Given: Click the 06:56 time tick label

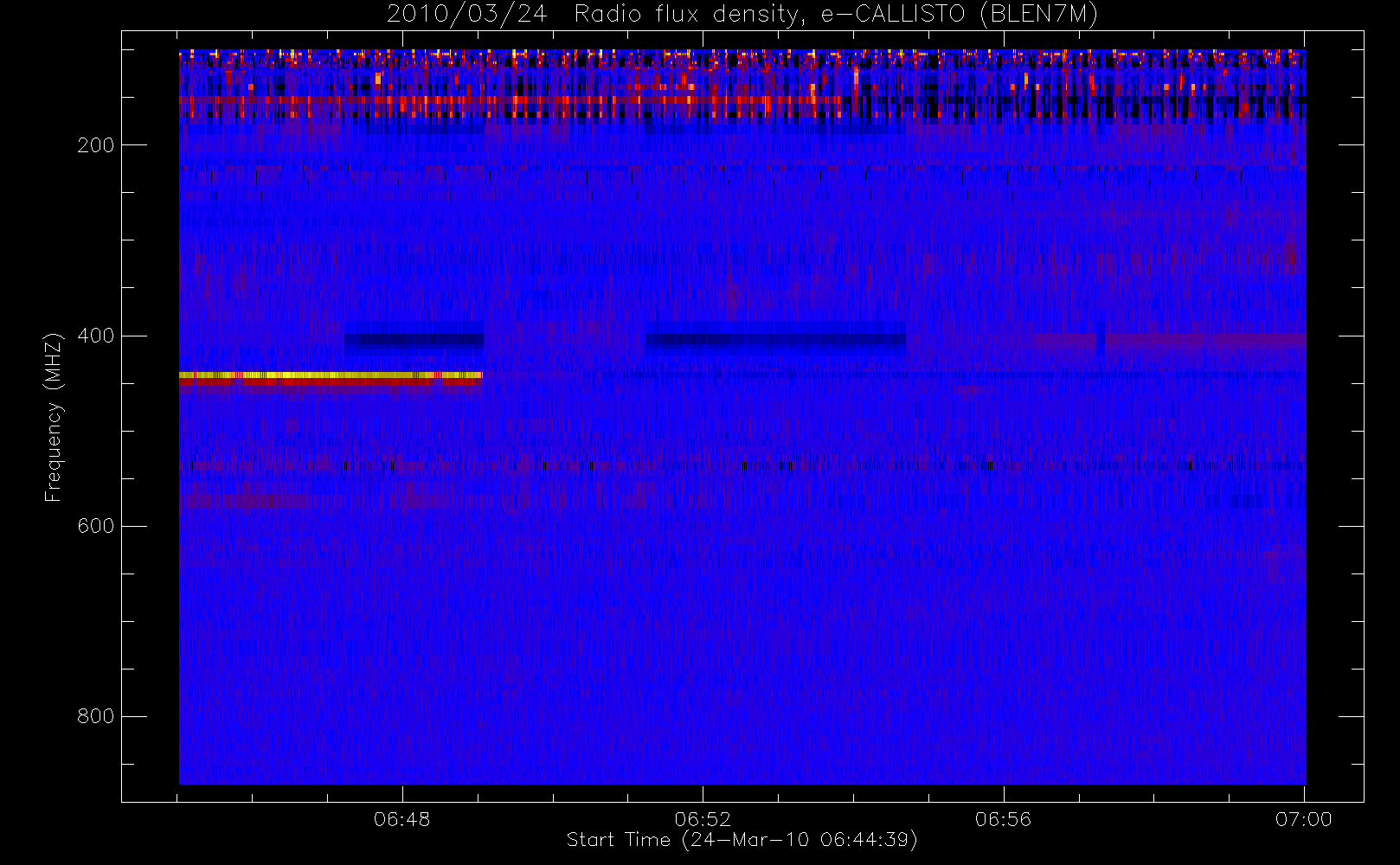Looking at the screenshot, I should tap(1003, 819).
